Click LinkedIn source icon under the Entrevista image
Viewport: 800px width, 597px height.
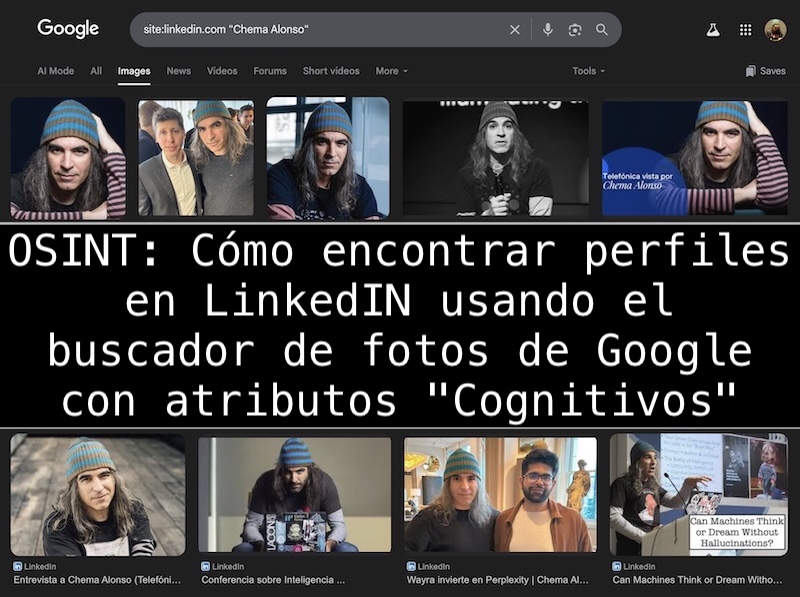(17, 566)
